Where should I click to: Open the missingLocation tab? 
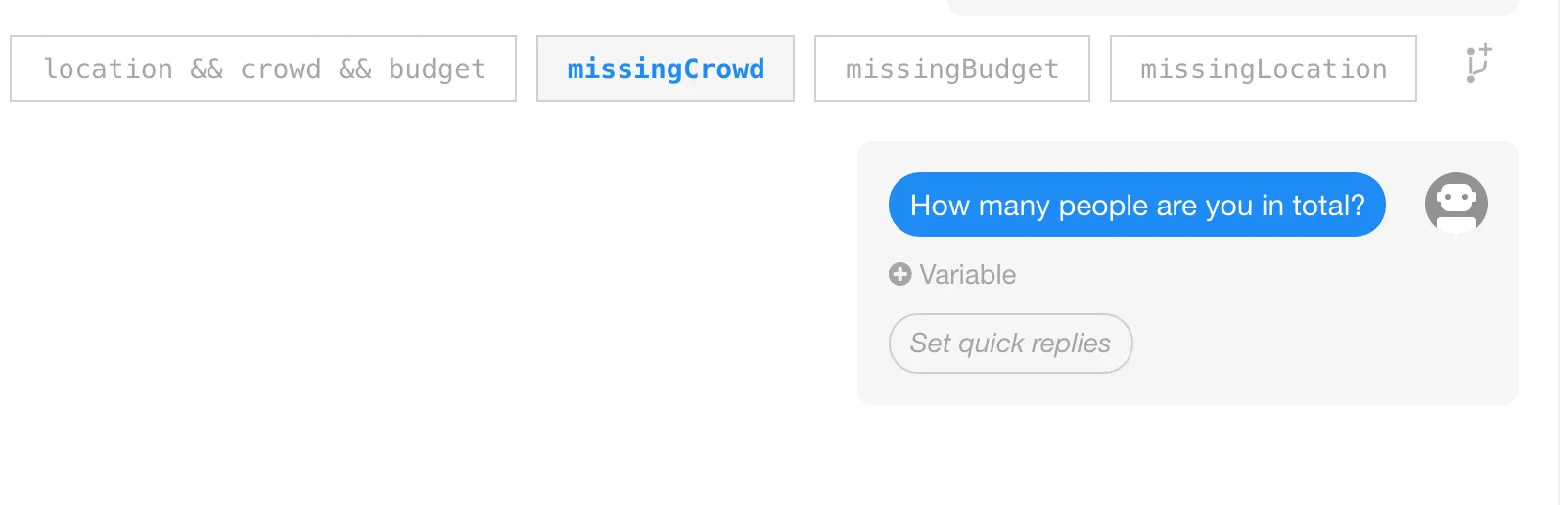tap(1263, 69)
